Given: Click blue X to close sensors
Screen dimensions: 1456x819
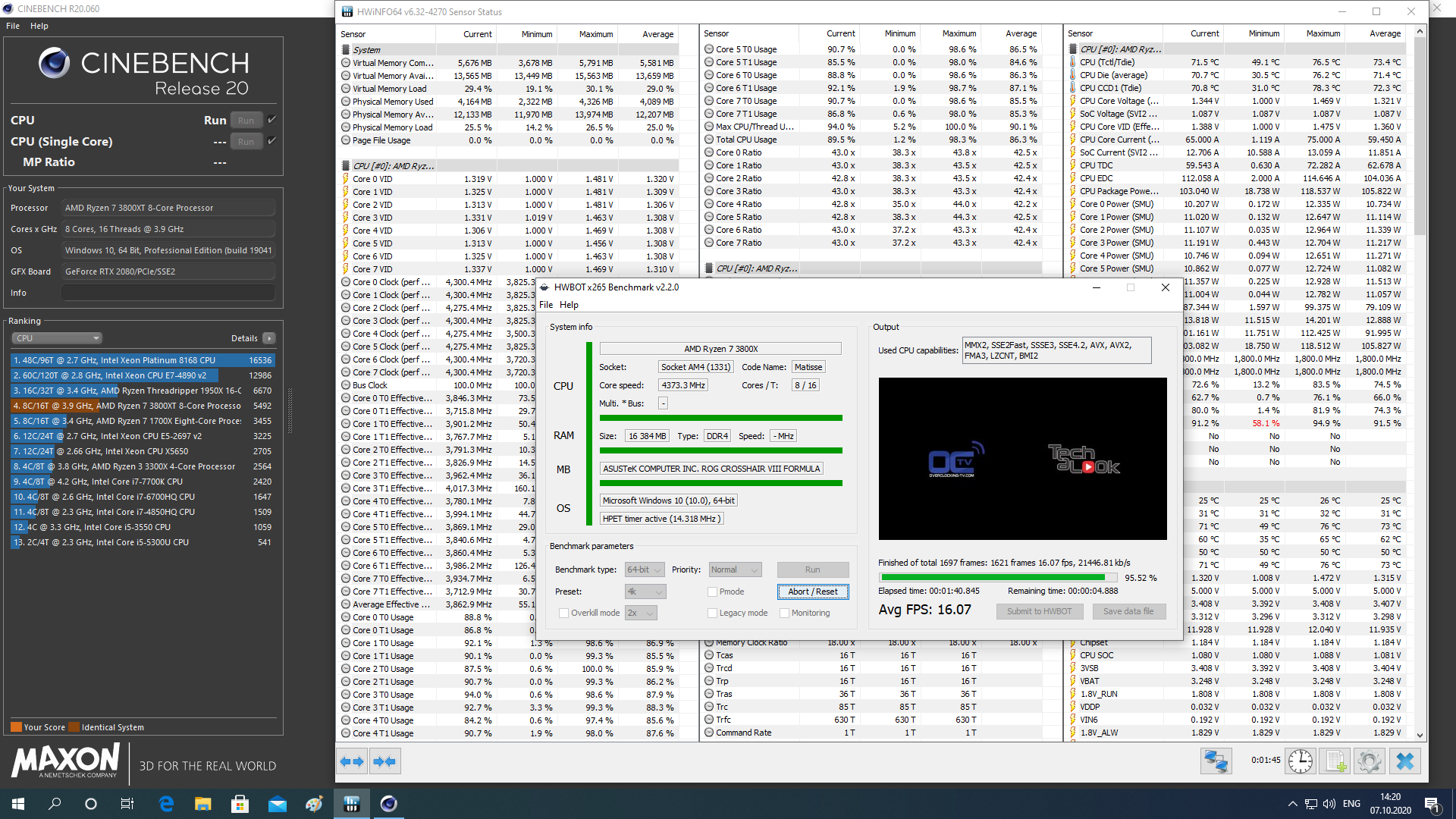Looking at the screenshot, I should 1404,761.
